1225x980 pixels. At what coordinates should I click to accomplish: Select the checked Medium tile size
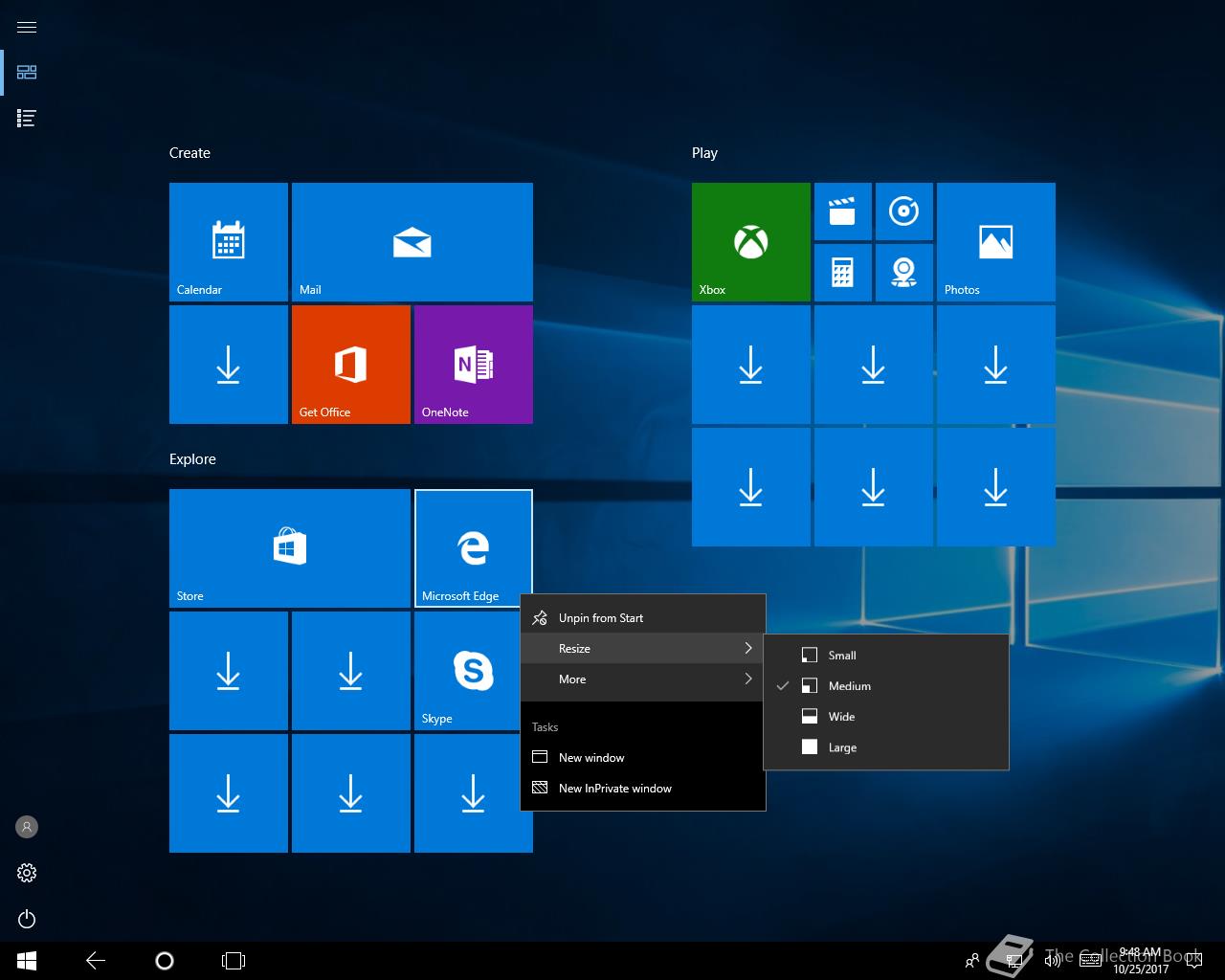[886, 686]
